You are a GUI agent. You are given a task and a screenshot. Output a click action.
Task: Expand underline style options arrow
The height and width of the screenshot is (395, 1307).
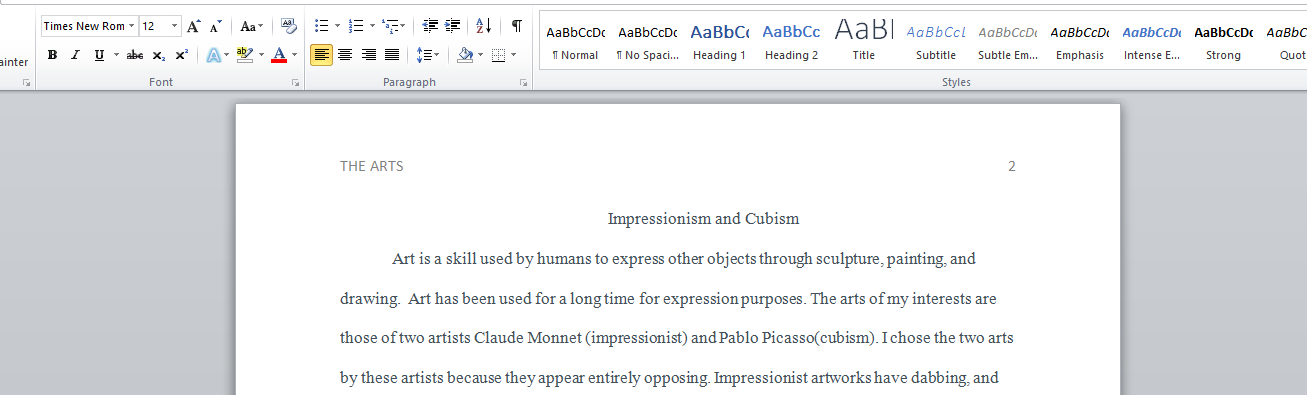tap(116, 55)
